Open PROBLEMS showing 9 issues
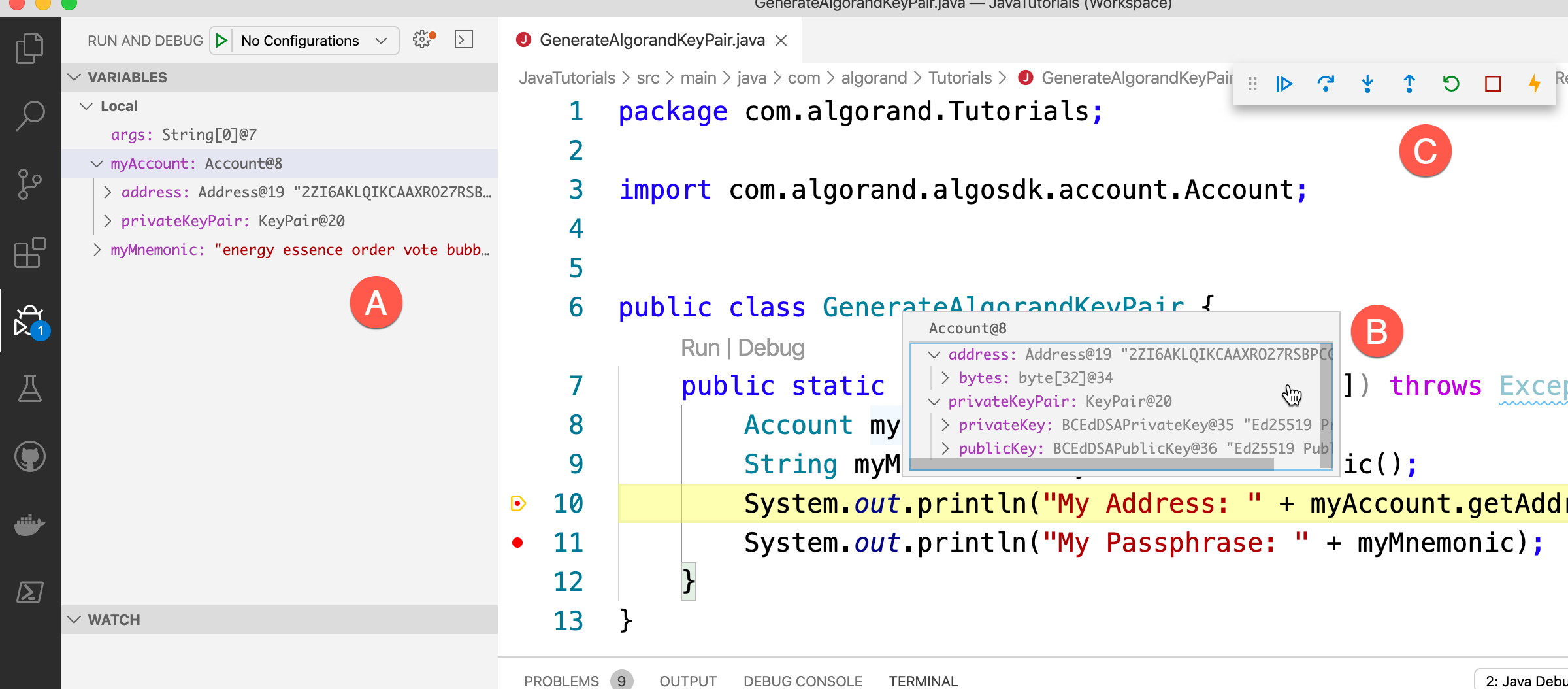 click(561, 681)
